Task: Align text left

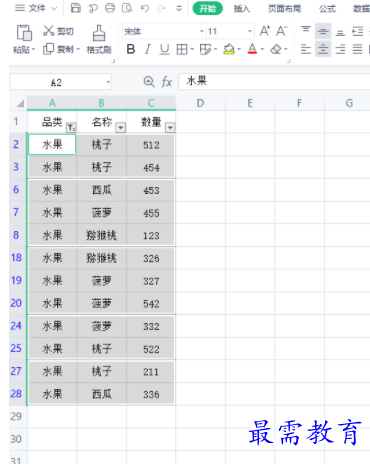Action: click(x=306, y=49)
